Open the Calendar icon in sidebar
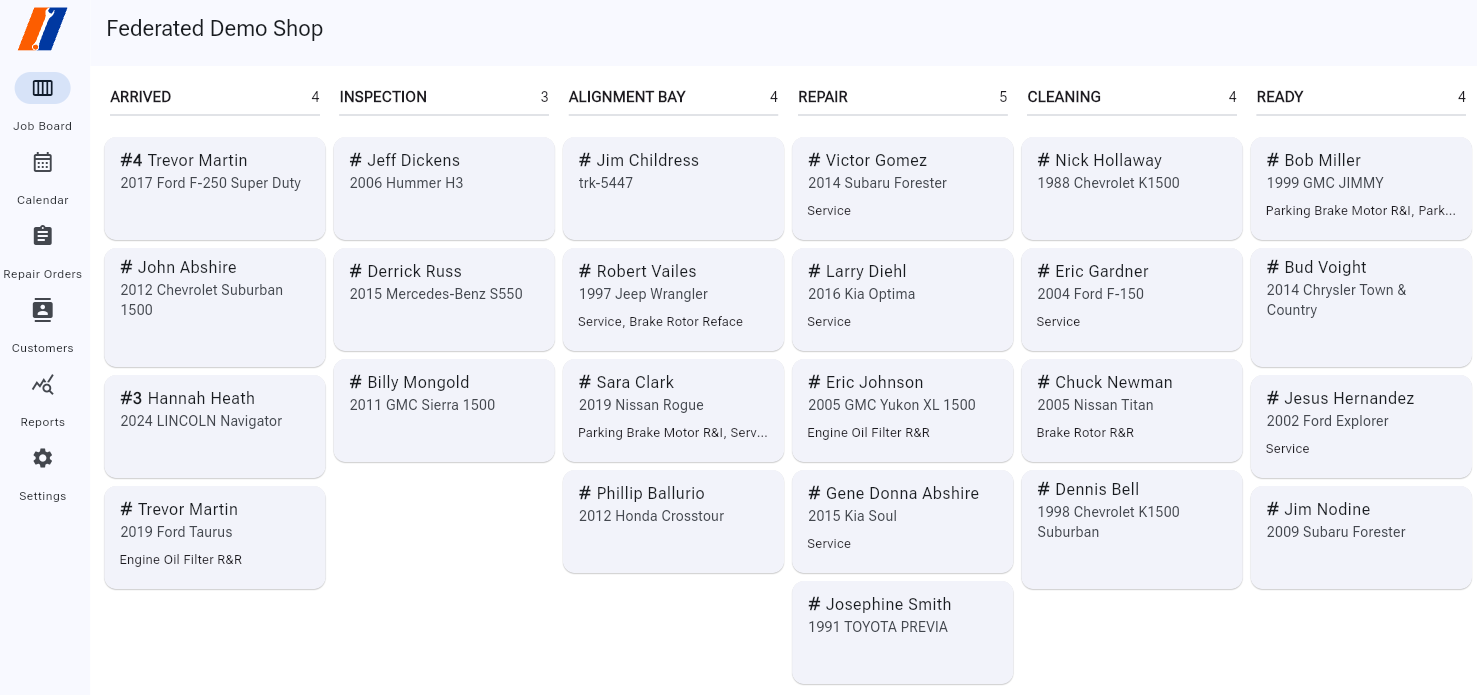Screen dimensions: 1477x695 (x=42, y=162)
